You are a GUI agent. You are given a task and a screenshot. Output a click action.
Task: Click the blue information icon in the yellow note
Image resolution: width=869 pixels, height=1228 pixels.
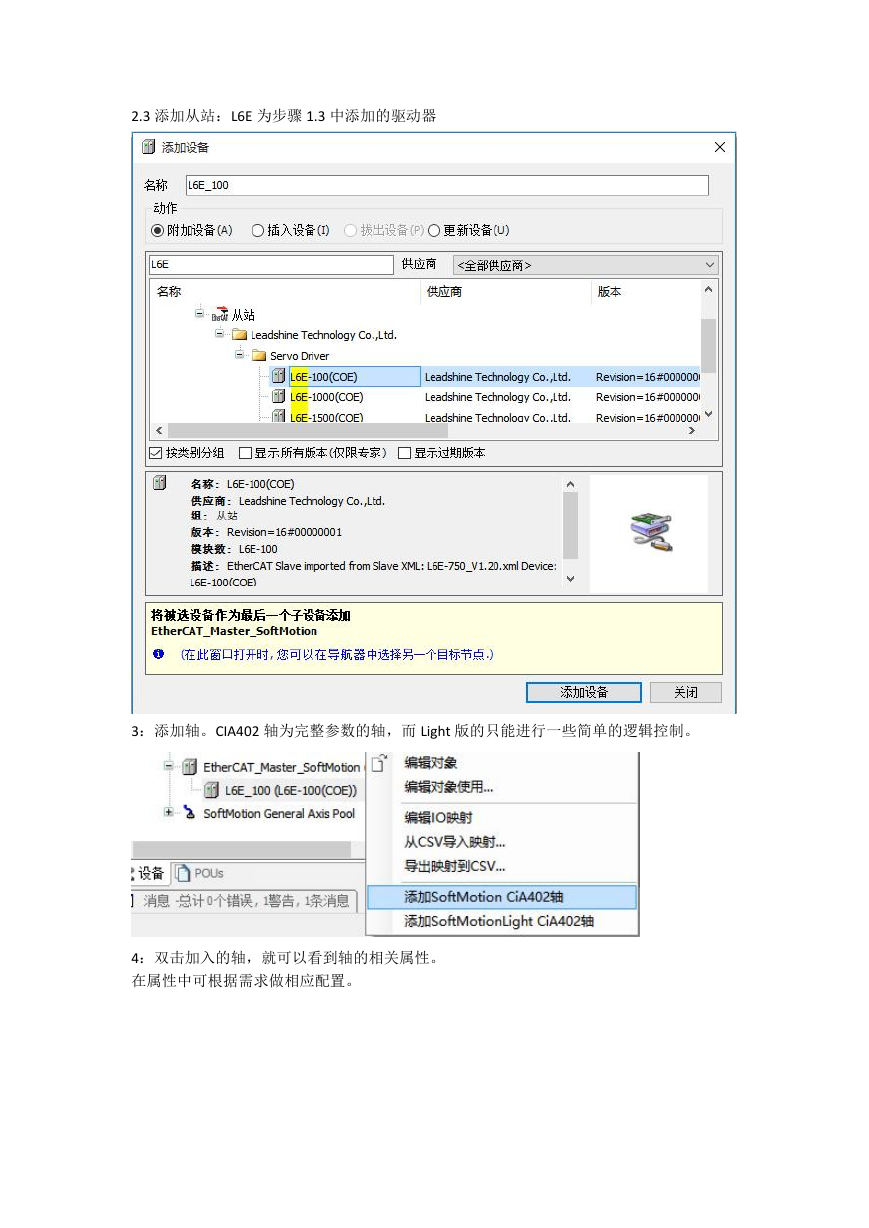[x=158, y=654]
